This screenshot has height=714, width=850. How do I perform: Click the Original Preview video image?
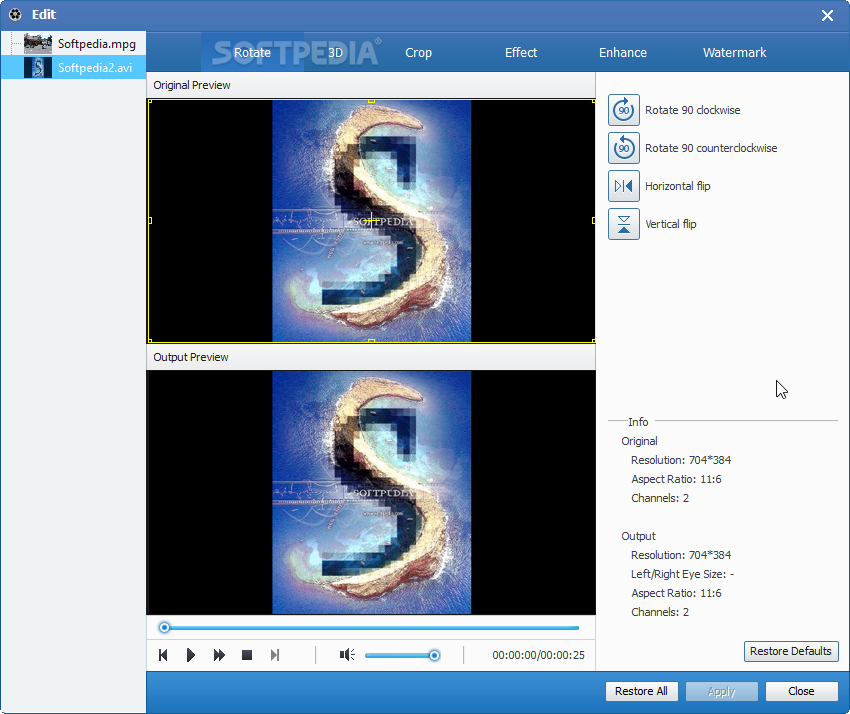[371, 221]
